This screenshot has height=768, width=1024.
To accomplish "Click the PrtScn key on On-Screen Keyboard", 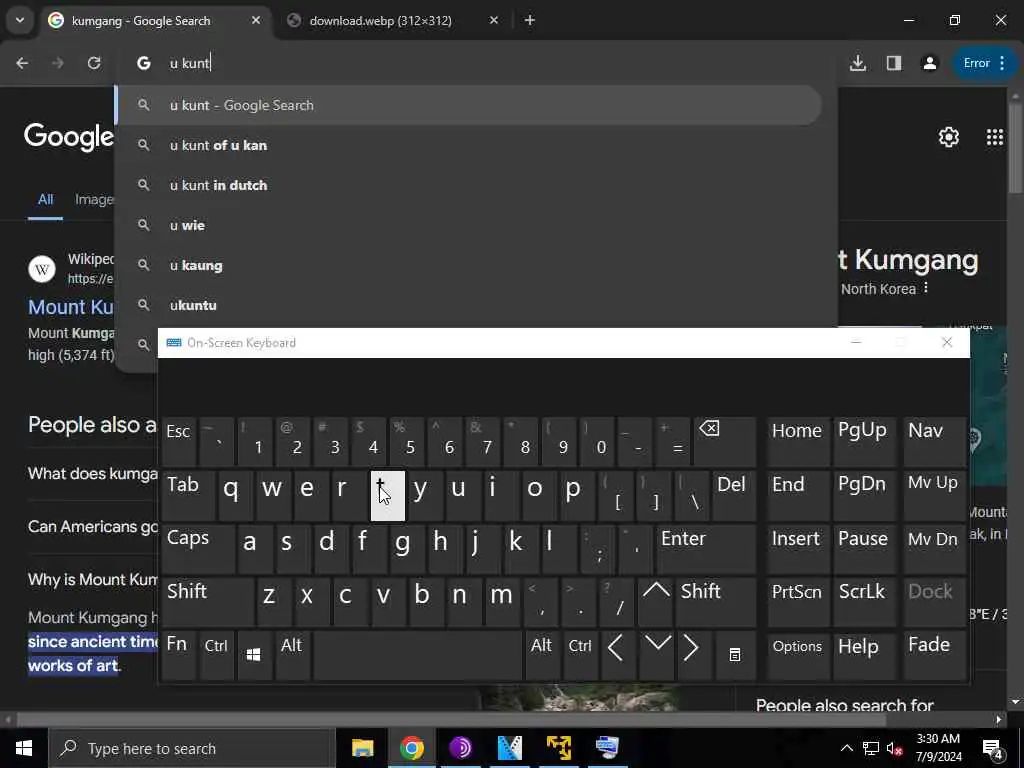I will (797, 602).
